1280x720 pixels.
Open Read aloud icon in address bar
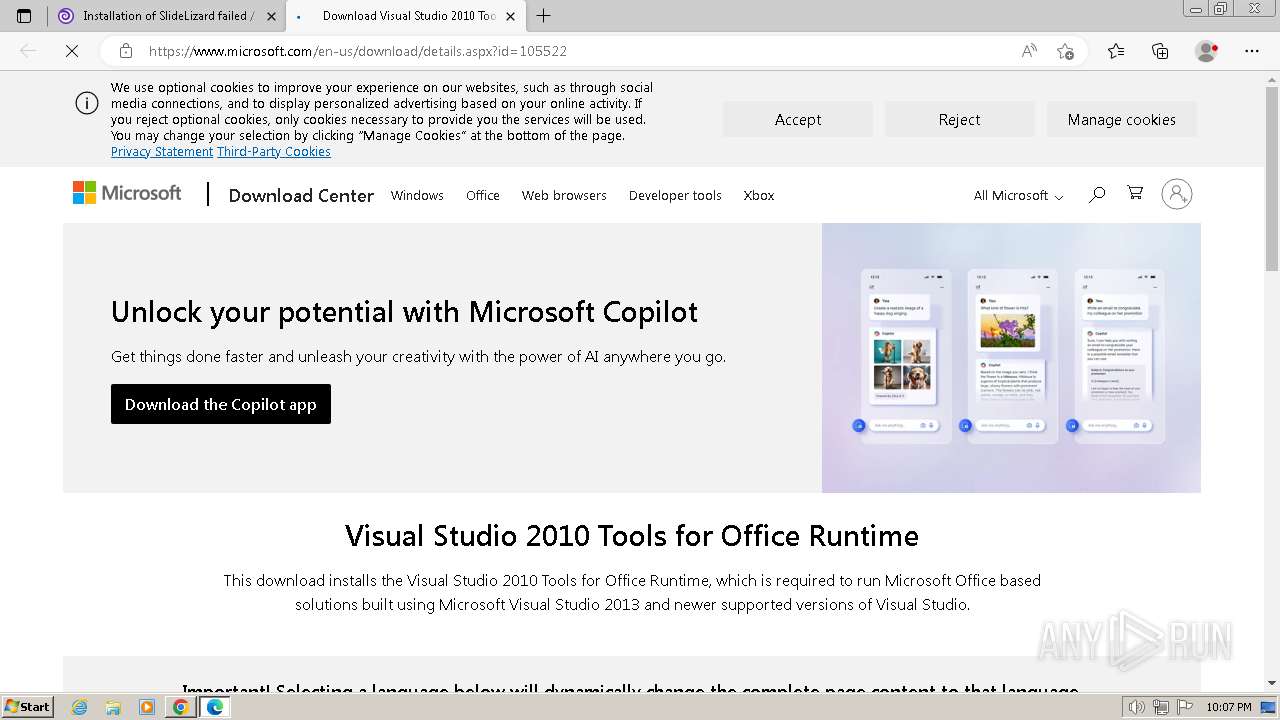[x=1029, y=51]
